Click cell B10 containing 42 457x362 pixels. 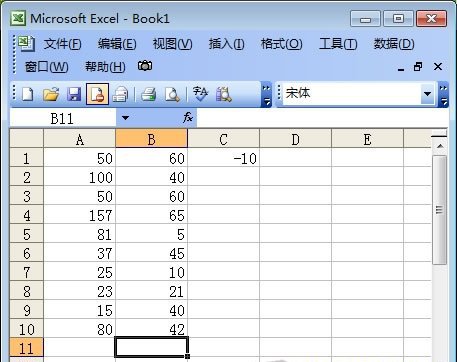click(x=151, y=329)
